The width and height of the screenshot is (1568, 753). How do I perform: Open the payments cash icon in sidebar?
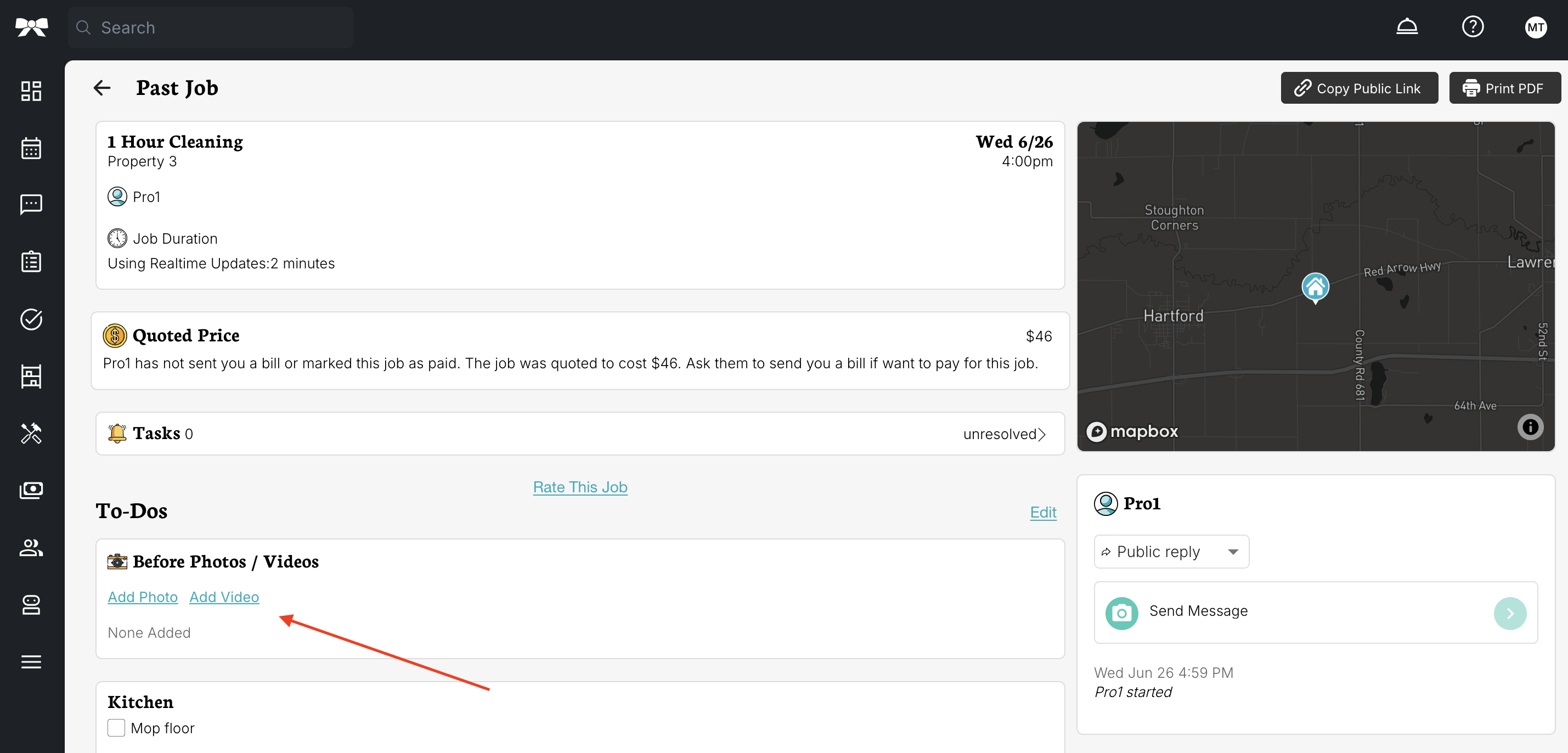[31, 490]
